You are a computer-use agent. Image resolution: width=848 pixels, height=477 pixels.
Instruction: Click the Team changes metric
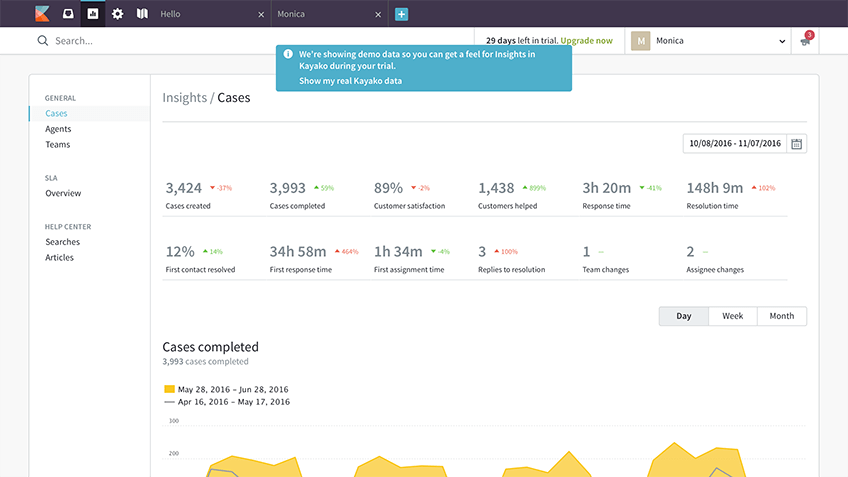[x=606, y=259]
